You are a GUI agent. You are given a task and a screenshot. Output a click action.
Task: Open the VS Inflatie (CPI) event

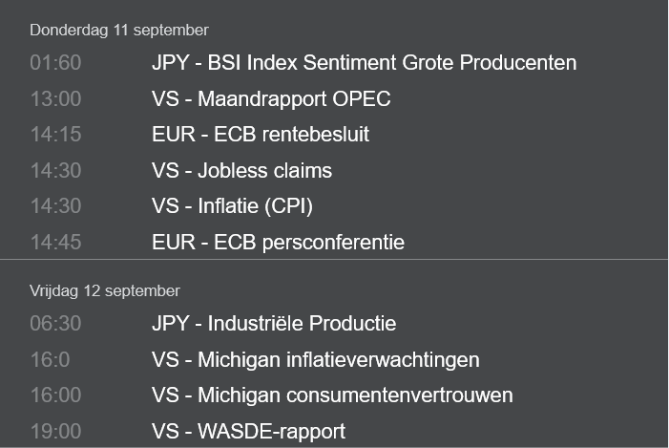click(232, 206)
